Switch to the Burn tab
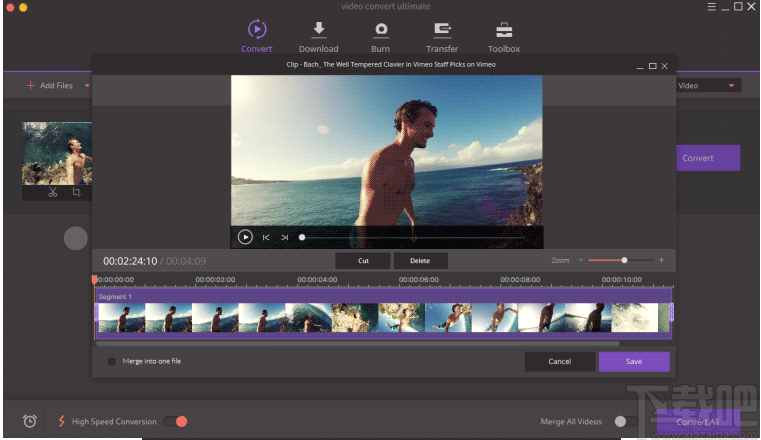 point(380,36)
